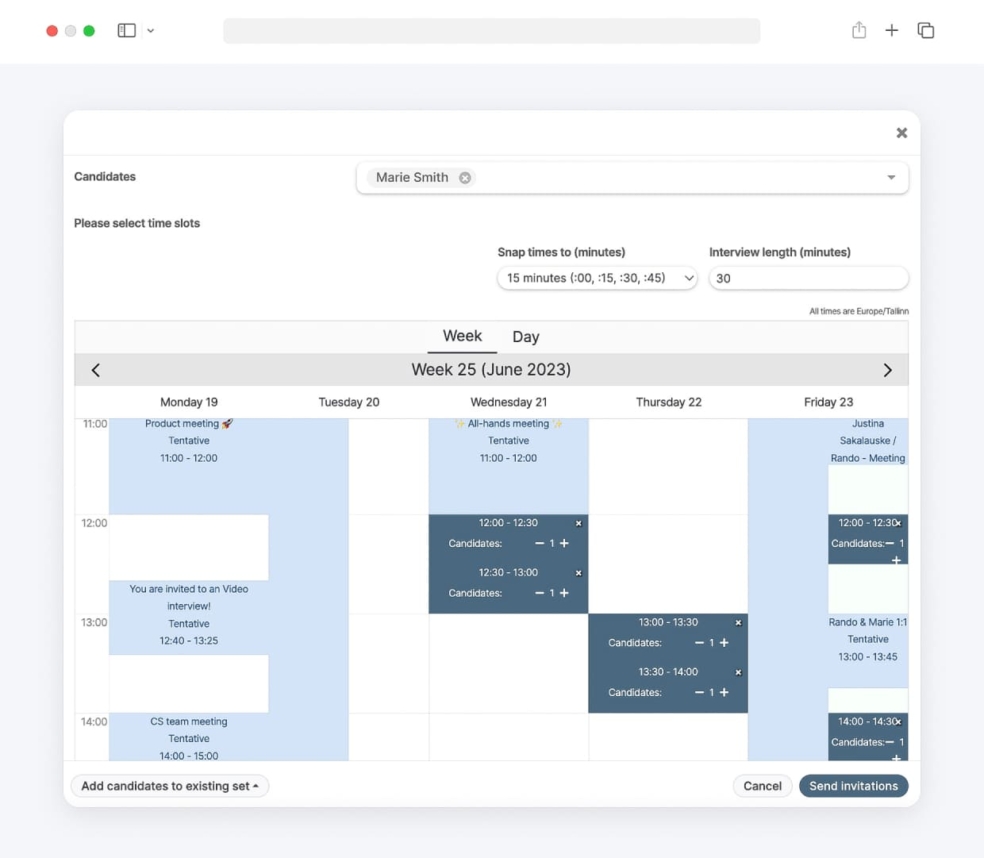The height and width of the screenshot is (858, 984).
Task: Delete Thursday 13:00 - 13:30 slot
Action: pos(739,623)
